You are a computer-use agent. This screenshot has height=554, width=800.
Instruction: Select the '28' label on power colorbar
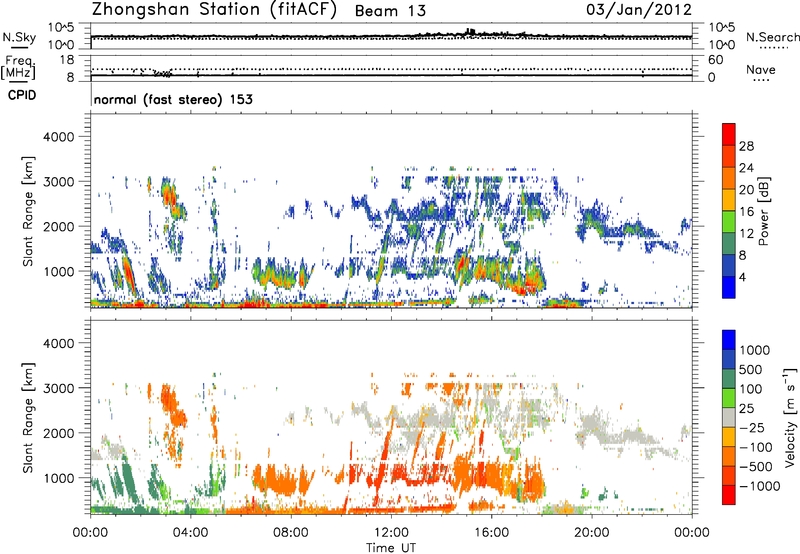[x=746, y=146]
